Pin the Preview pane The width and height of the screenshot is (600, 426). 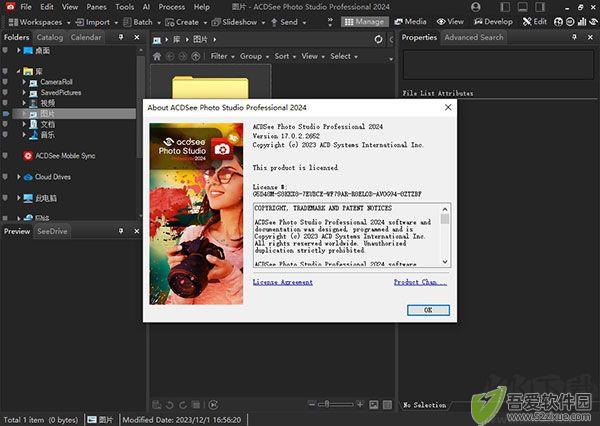point(121,231)
